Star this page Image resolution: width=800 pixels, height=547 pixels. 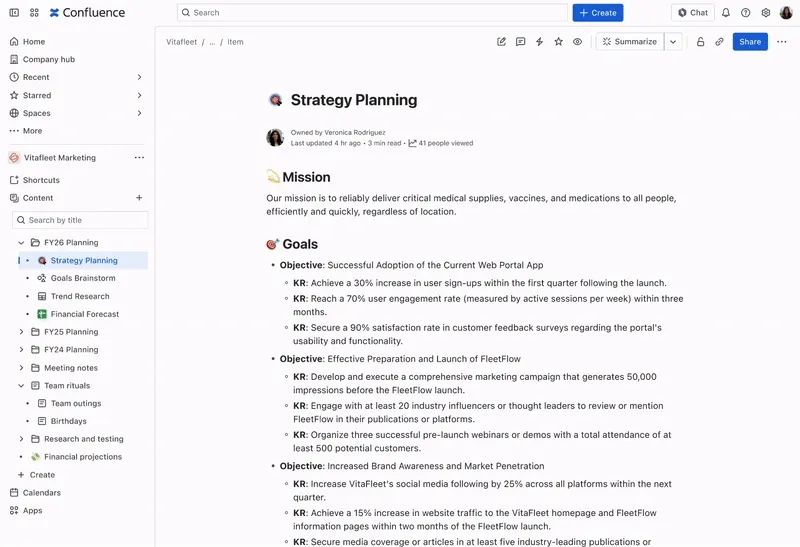coord(558,42)
